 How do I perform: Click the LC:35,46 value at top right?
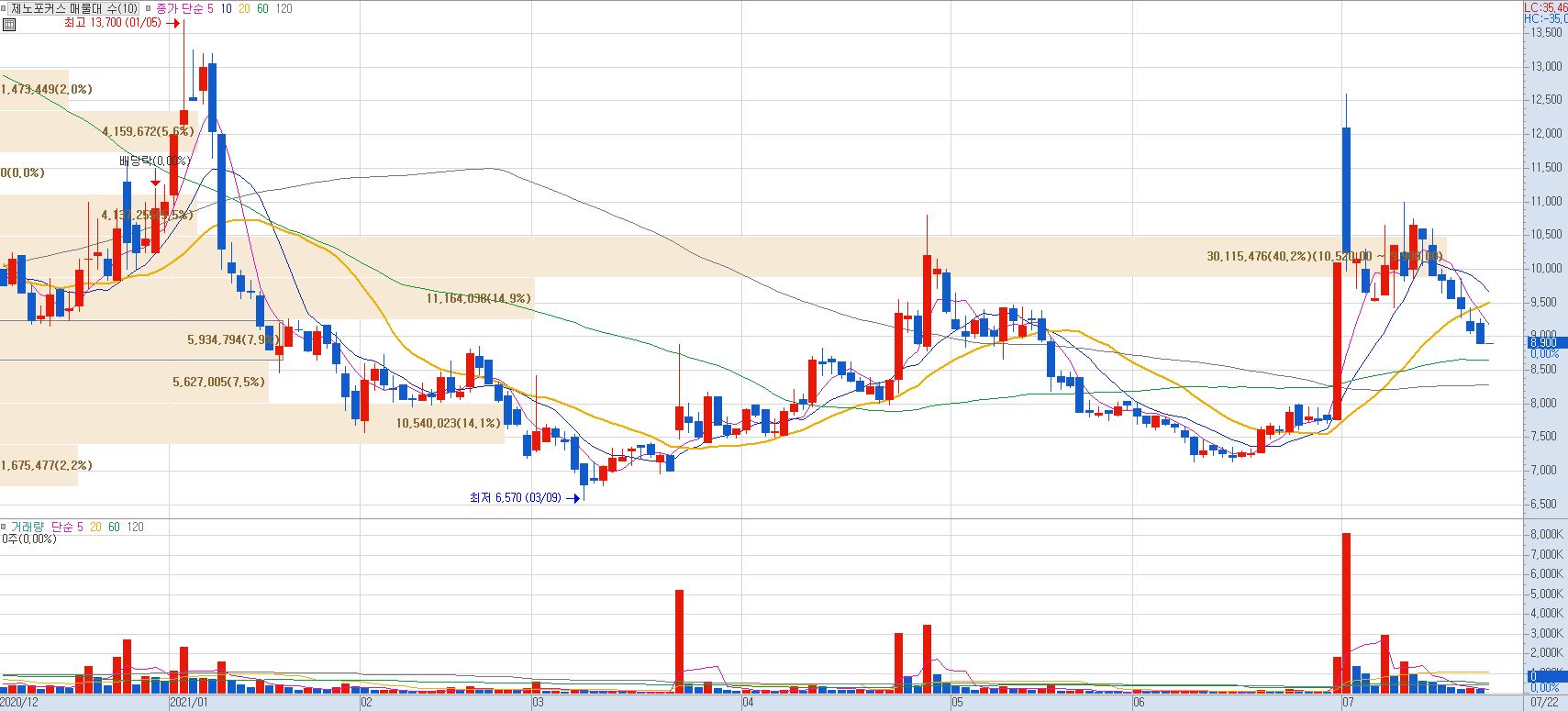point(1545,7)
